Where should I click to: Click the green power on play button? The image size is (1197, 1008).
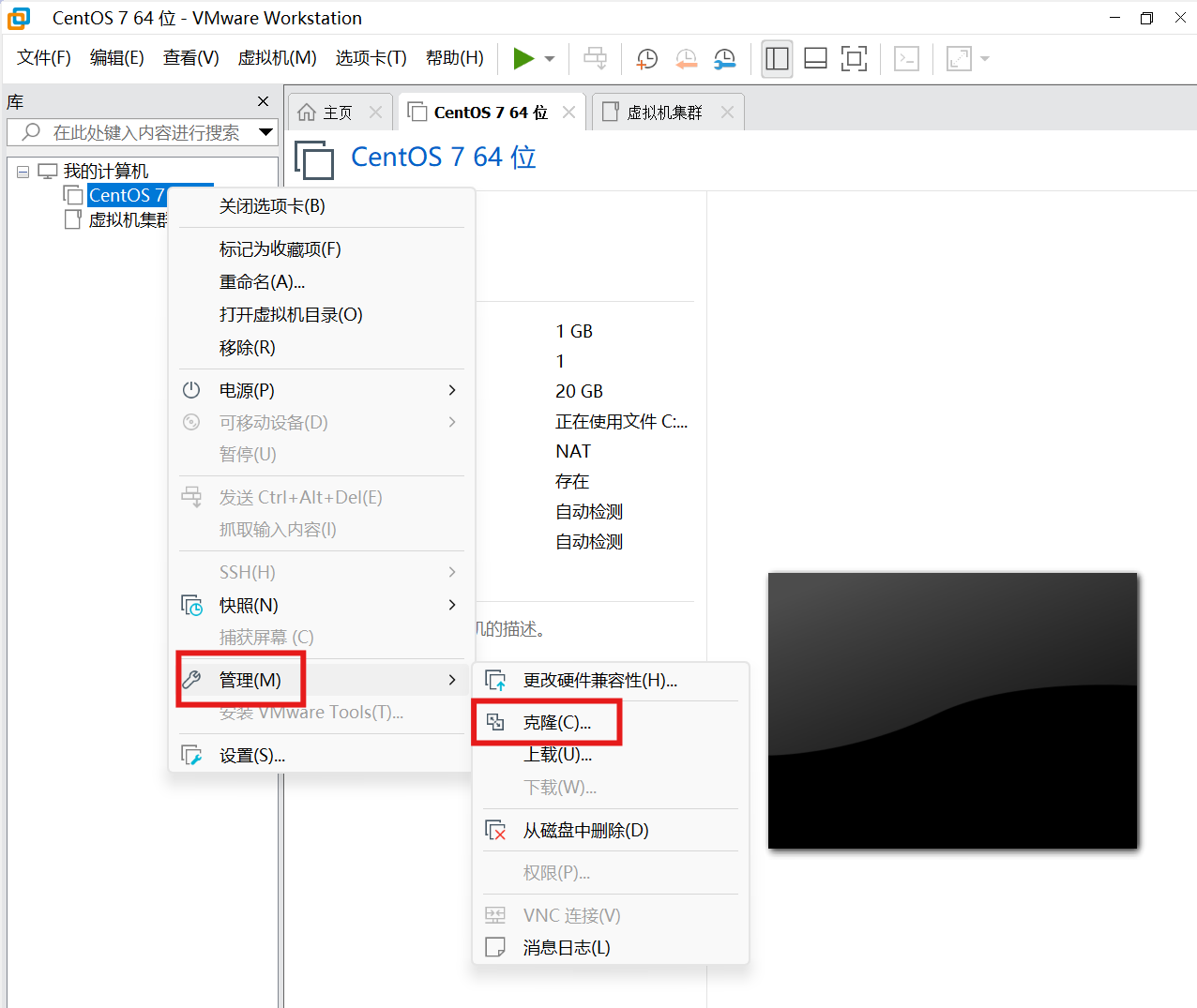tap(523, 58)
